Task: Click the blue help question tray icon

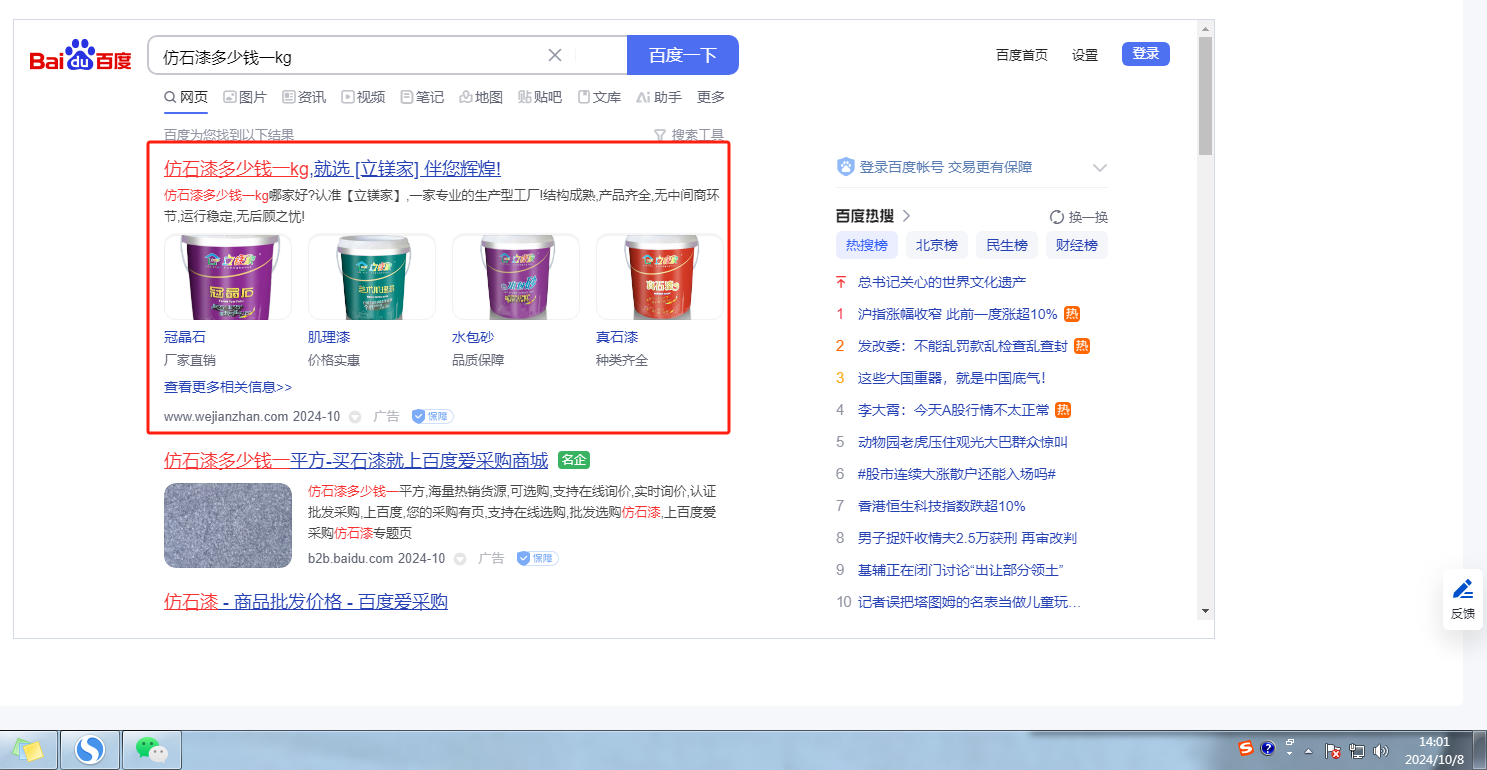Action: (1267, 748)
